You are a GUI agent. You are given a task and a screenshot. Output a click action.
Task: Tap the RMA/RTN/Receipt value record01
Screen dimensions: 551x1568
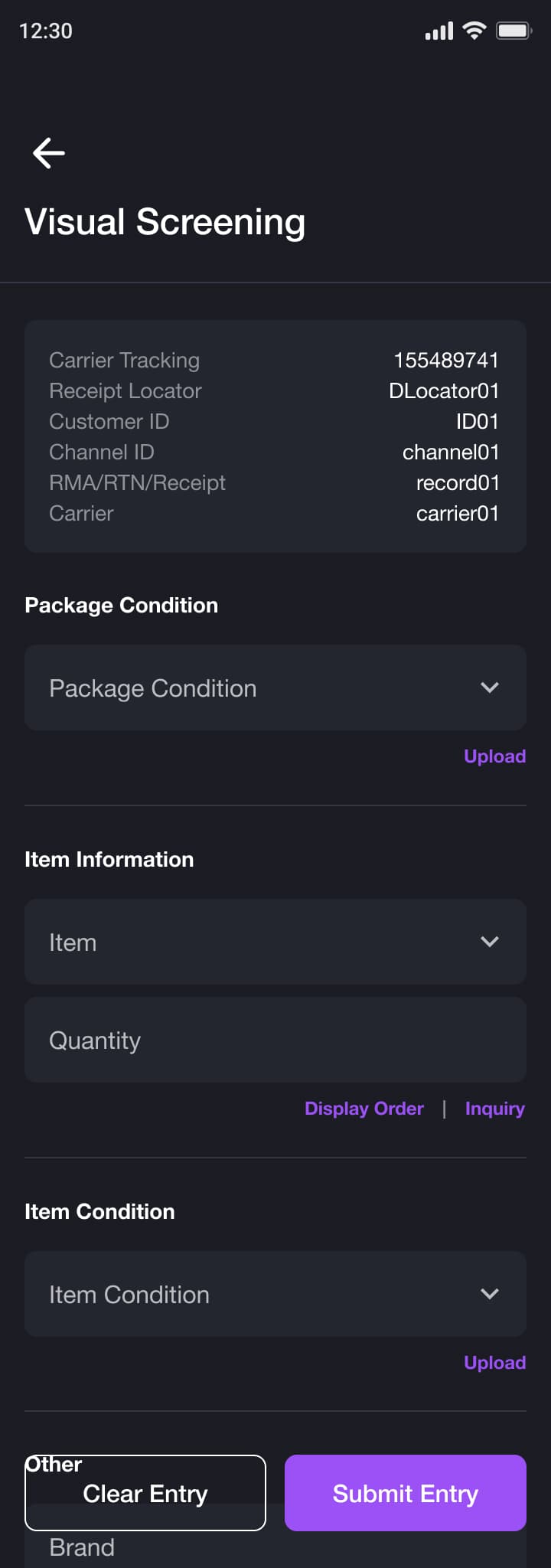457,482
